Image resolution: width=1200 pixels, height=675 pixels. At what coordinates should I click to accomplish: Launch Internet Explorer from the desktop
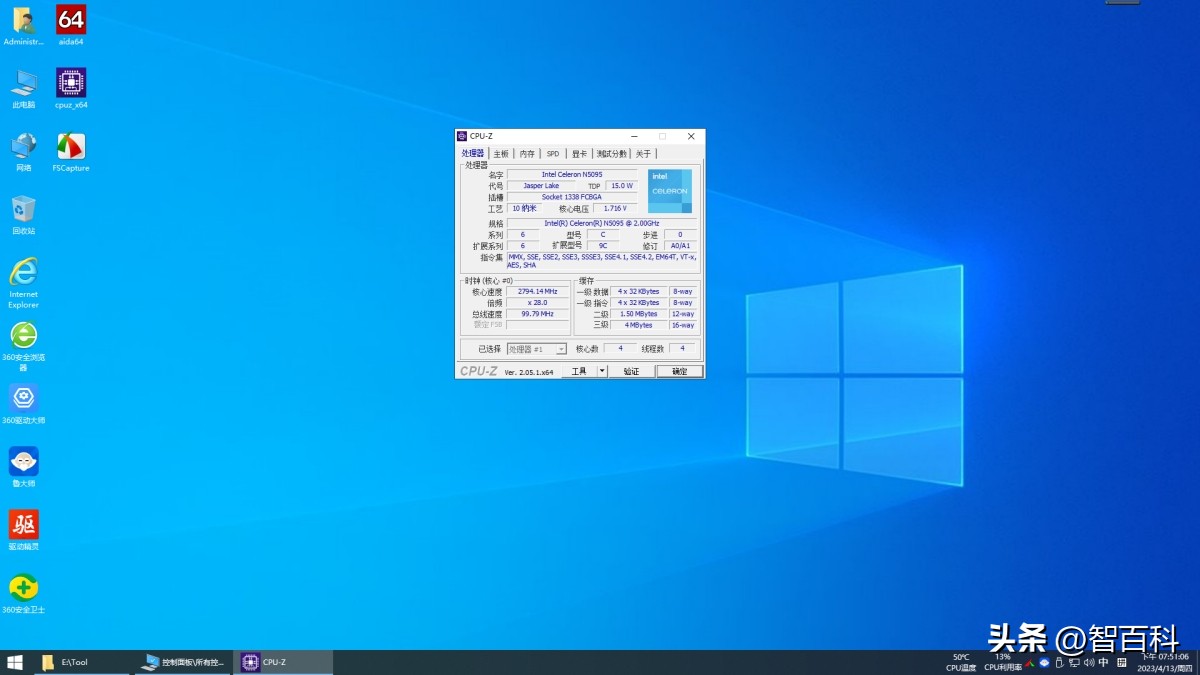(24, 272)
